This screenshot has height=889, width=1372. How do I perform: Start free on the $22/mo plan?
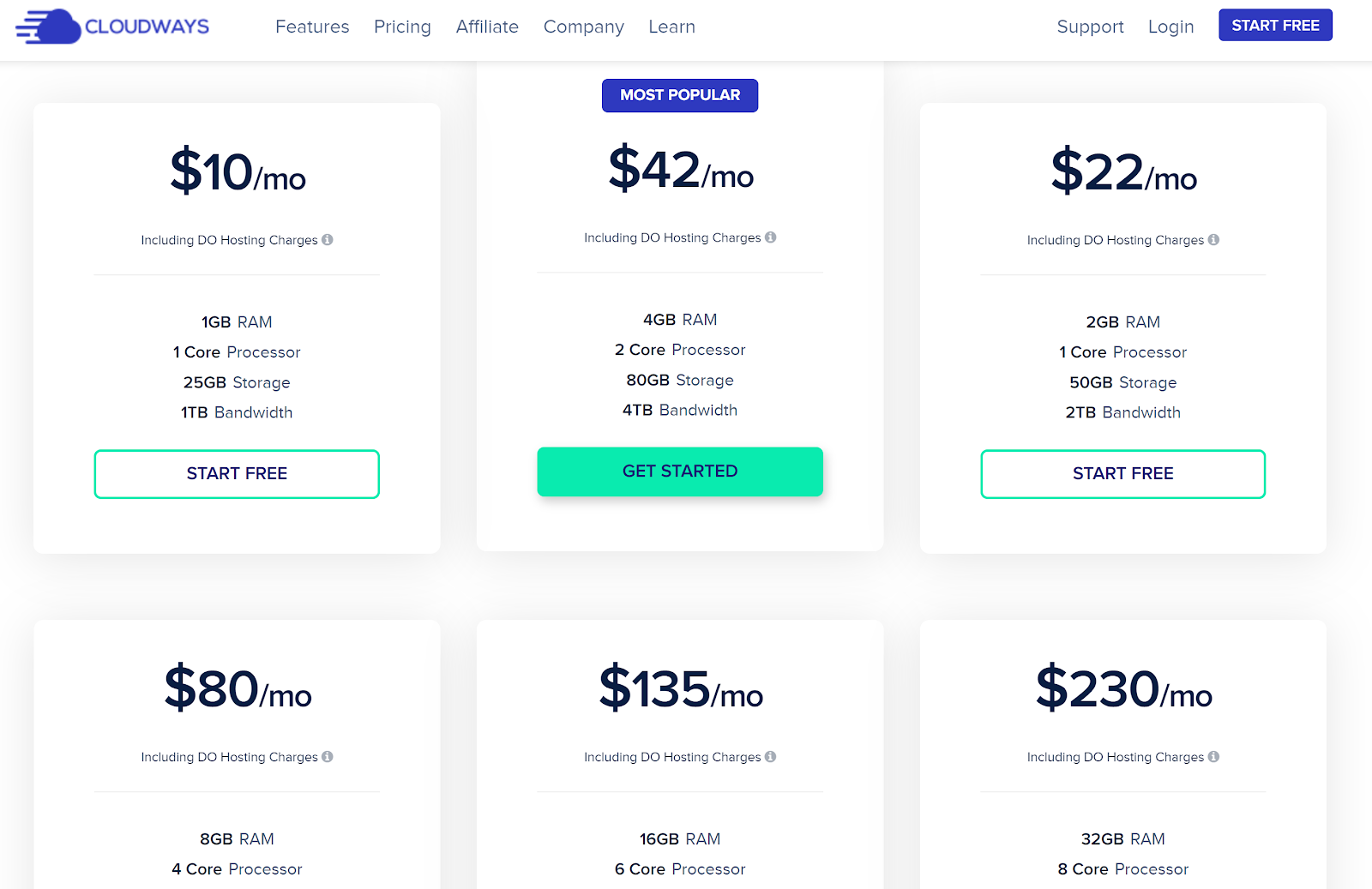coord(1123,474)
